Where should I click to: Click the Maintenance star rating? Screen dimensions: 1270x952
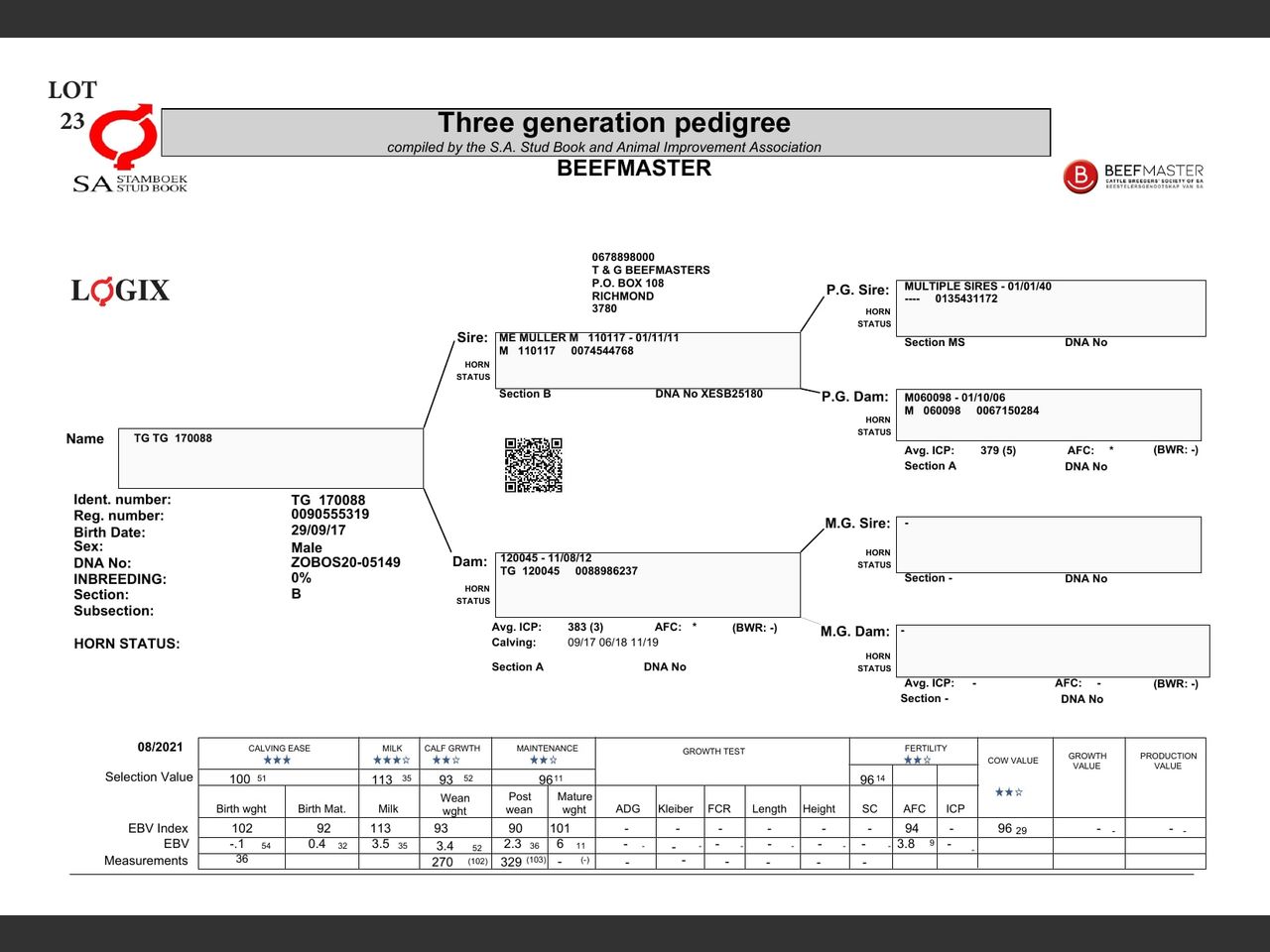[x=543, y=761]
